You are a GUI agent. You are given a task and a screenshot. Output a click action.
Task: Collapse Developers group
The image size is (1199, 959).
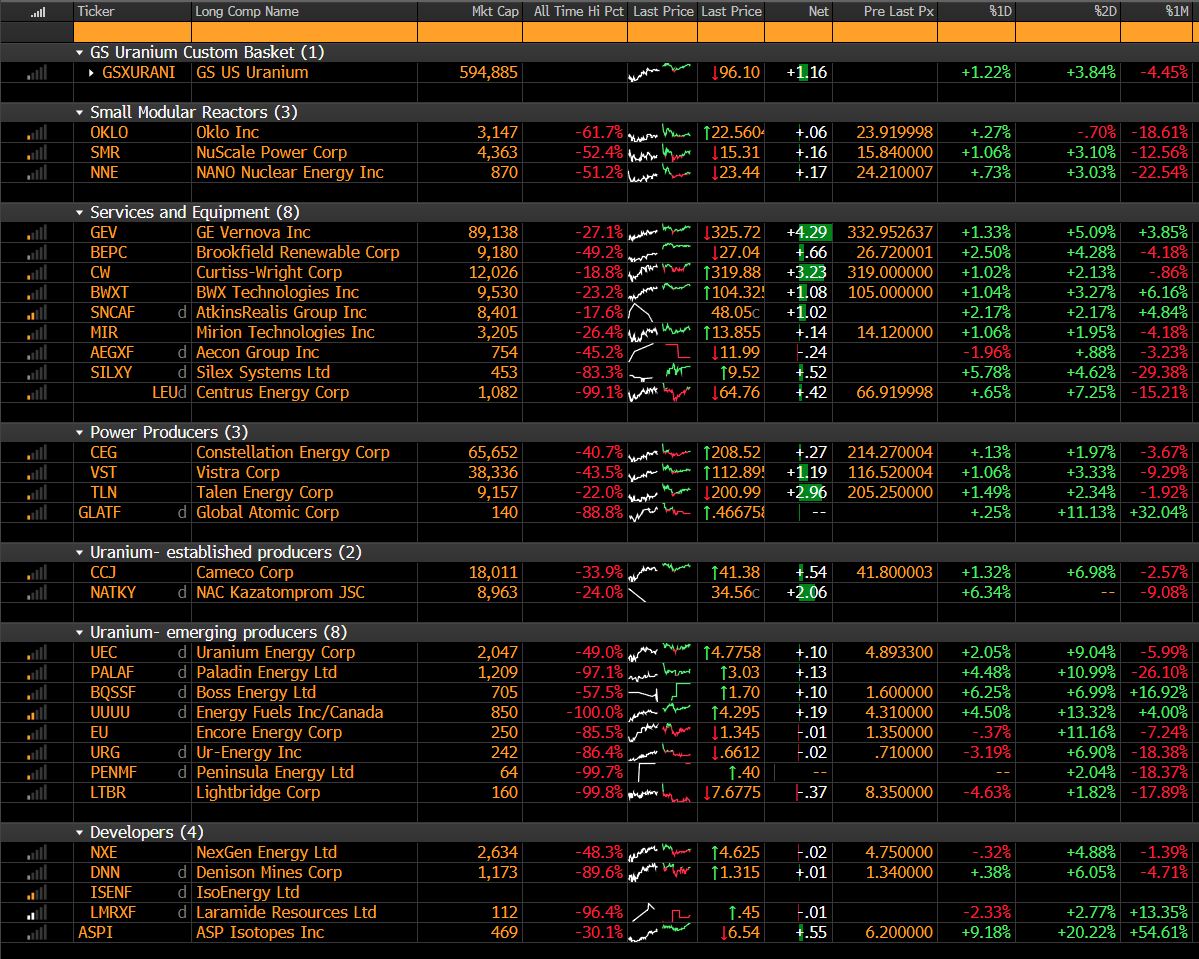click(80, 832)
